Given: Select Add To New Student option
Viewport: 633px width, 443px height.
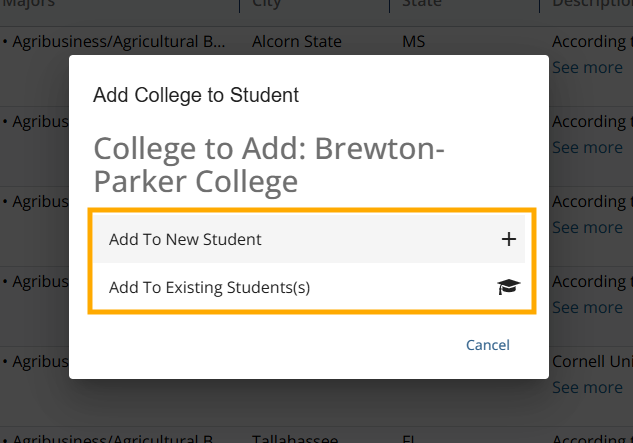Looking at the screenshot, I should coord(309,239).
